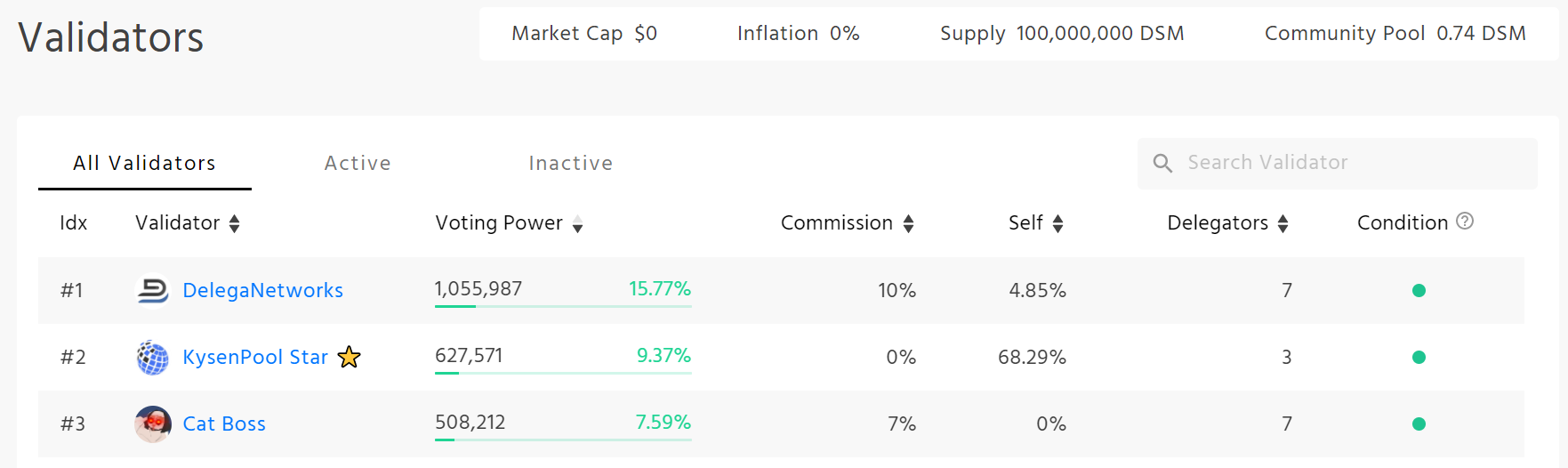This screenshot has width=1568, height=468.
Task: Click Cat Boss green condition status dot
Action: tap(1419, 424)
